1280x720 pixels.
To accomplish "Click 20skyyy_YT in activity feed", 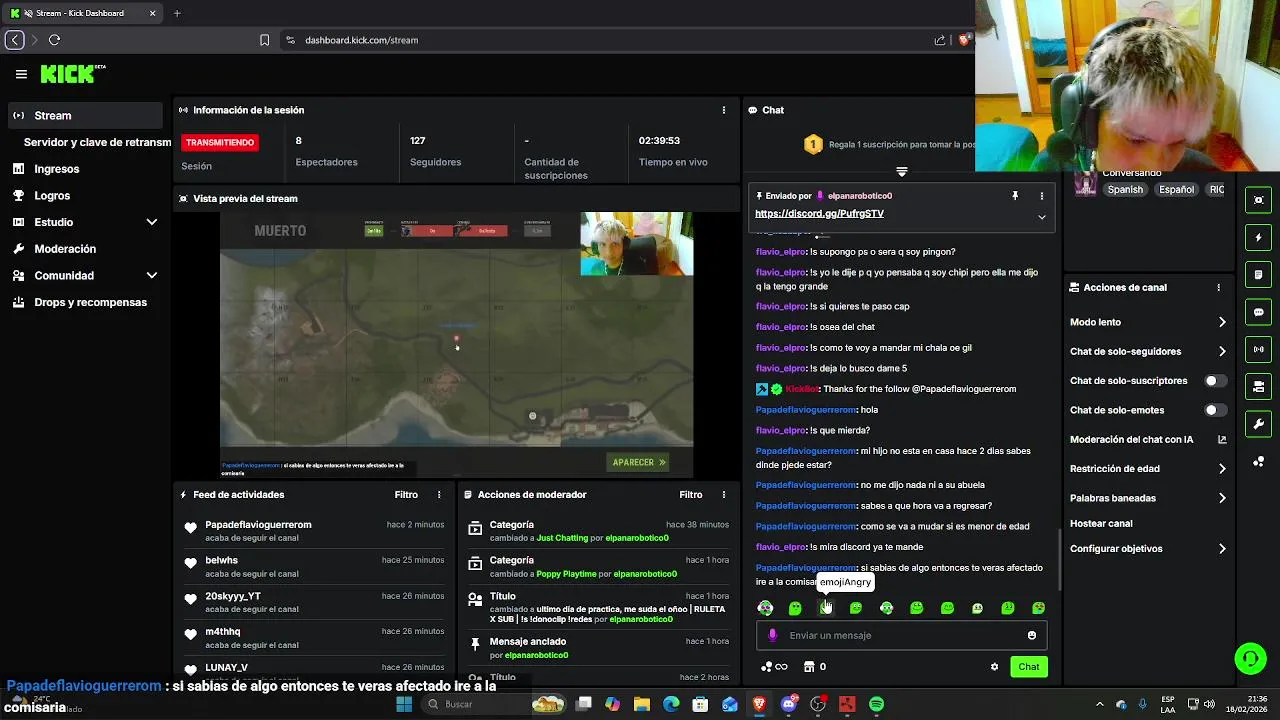I will point(233,596).
